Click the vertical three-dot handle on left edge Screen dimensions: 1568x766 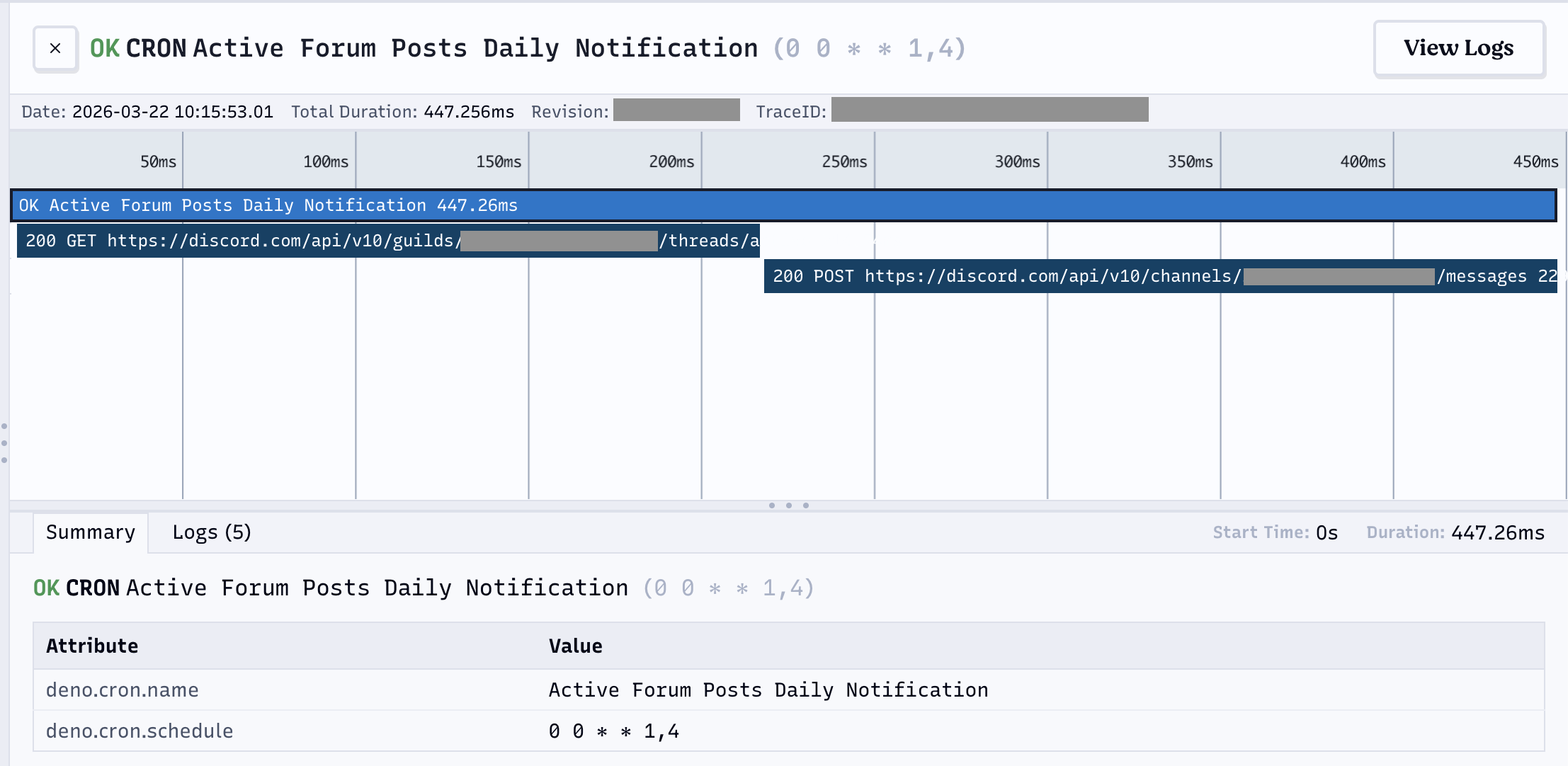click(4, 443)
